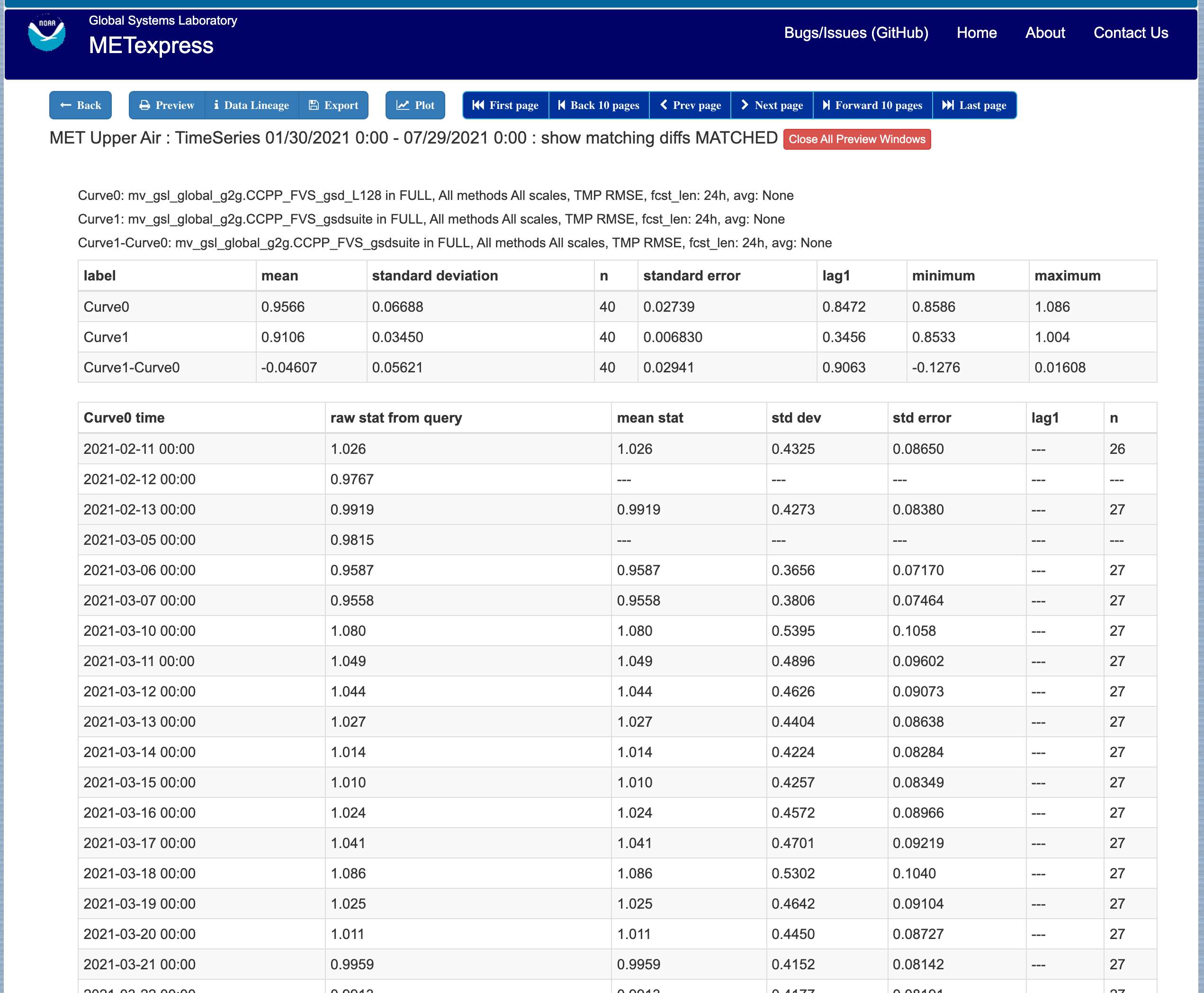The image size is (1204, 993).
Task: Export the data with the Export button
Action: (333, 105)
